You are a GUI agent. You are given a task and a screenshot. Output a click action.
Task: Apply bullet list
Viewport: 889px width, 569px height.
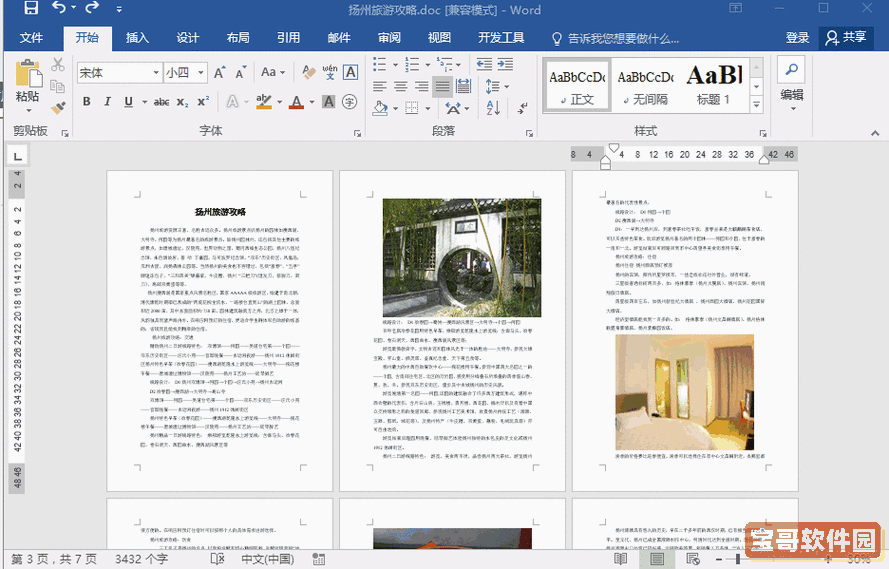click(x=379, y=64)
